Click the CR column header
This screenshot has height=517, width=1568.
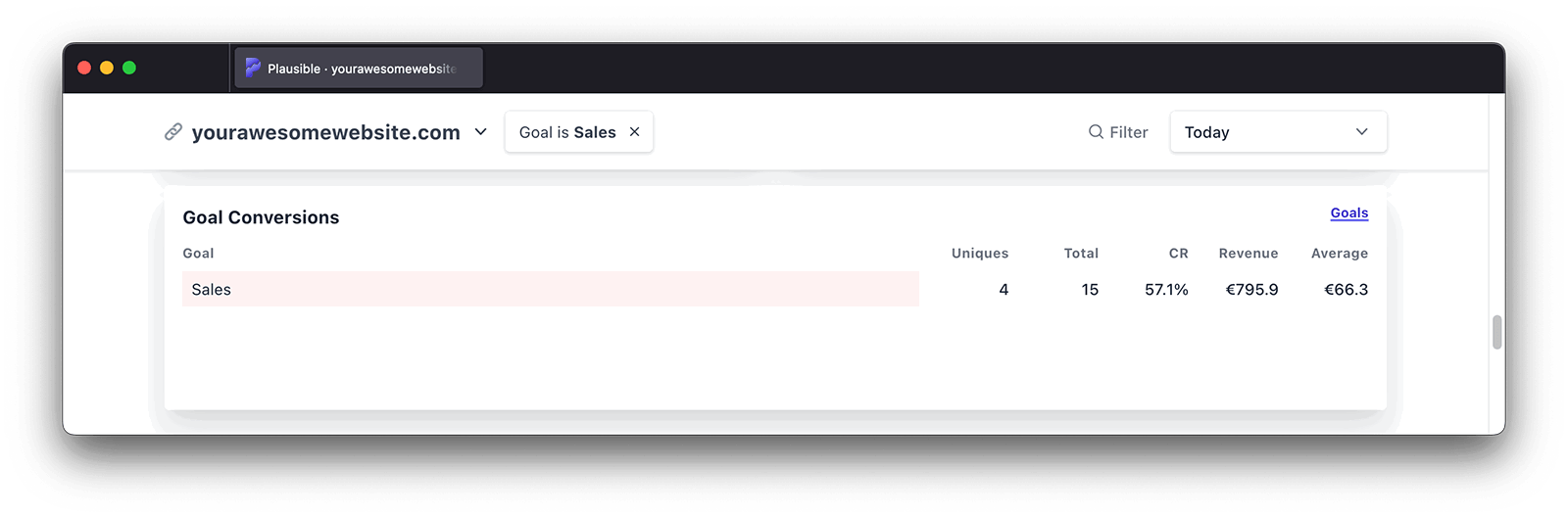pos(1178,254)
